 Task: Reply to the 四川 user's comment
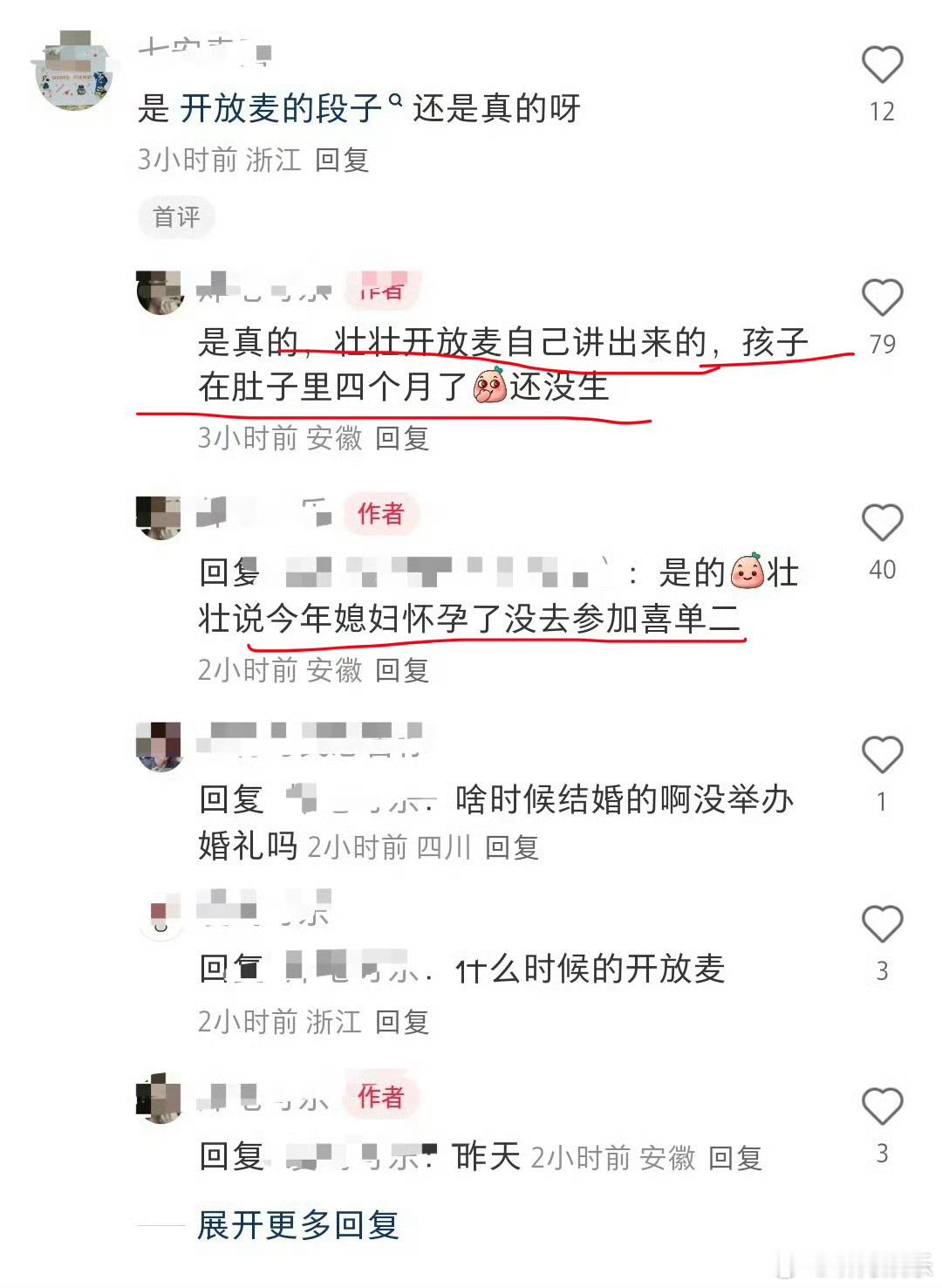tap(512, 847)
